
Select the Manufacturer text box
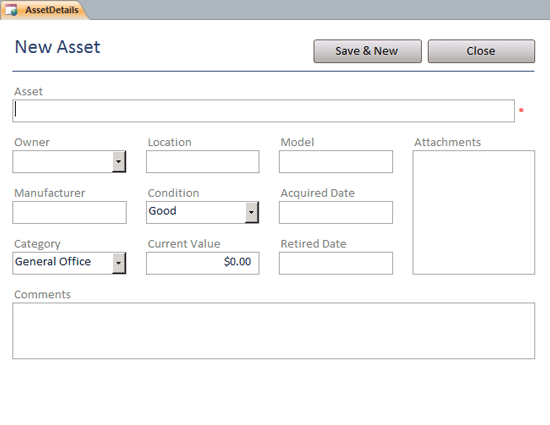point(69,212)
